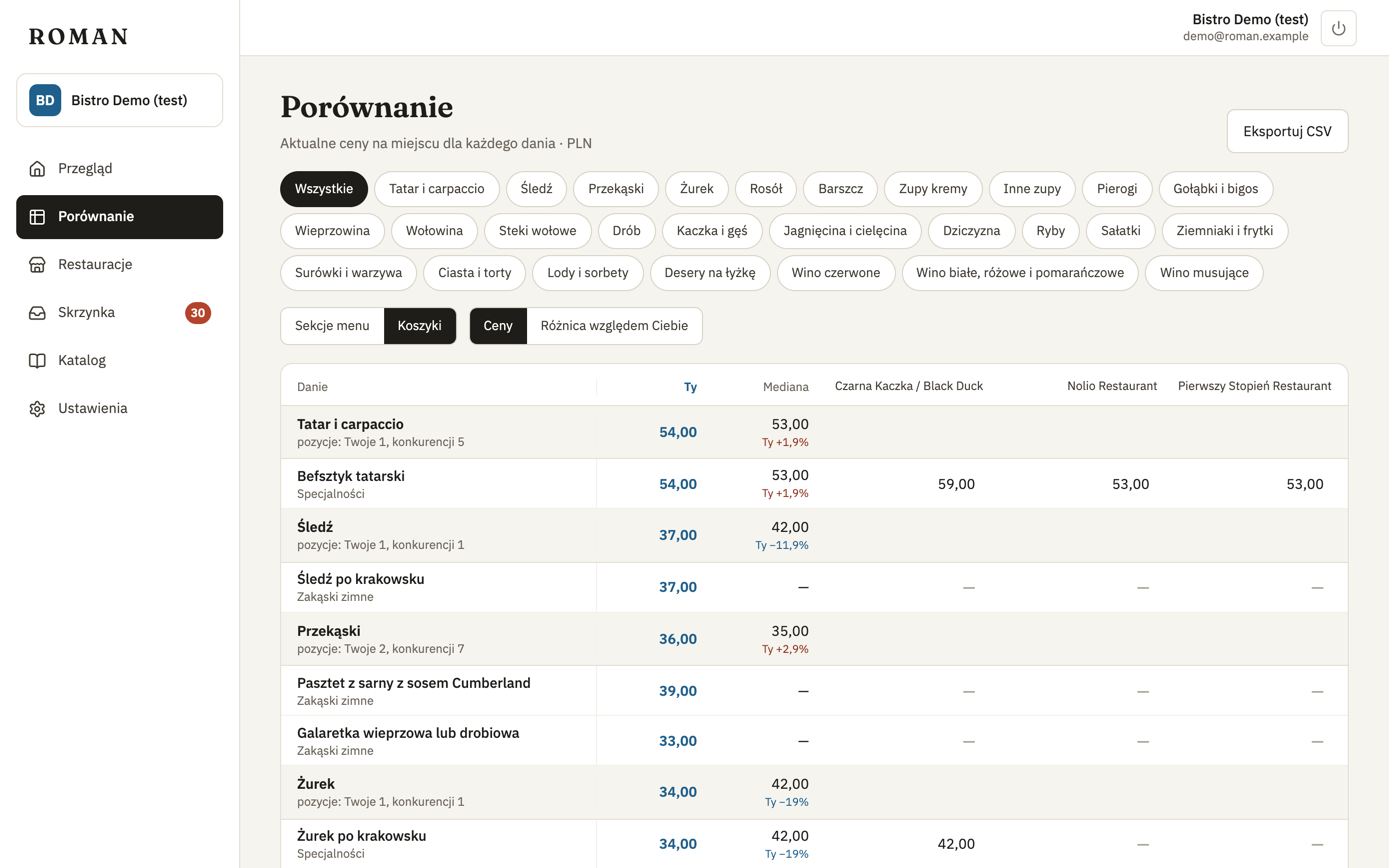The width and height of the screenshot is (1389, 868).
Task: Click the demo@roman.example account email
Action: [x=1245, y=36]
